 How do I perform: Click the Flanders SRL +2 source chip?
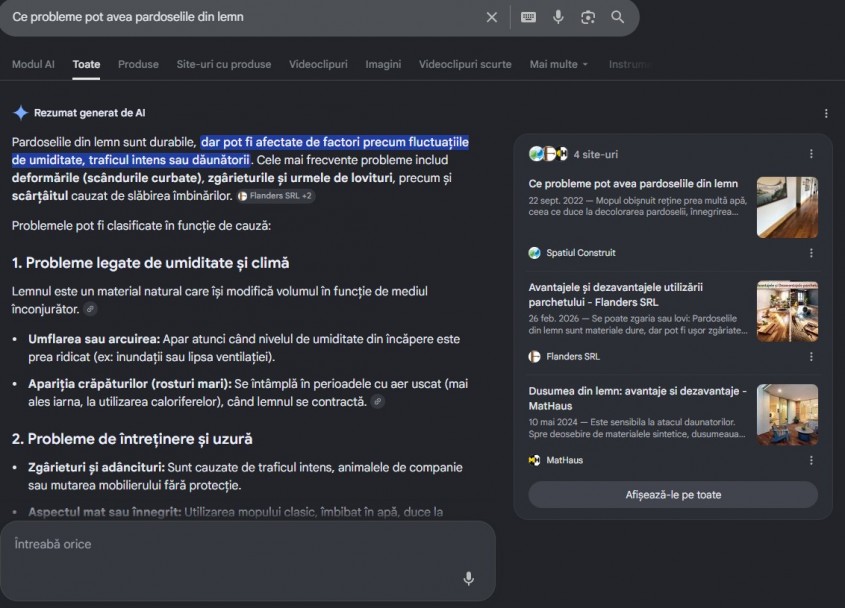[x=275, y=196]
